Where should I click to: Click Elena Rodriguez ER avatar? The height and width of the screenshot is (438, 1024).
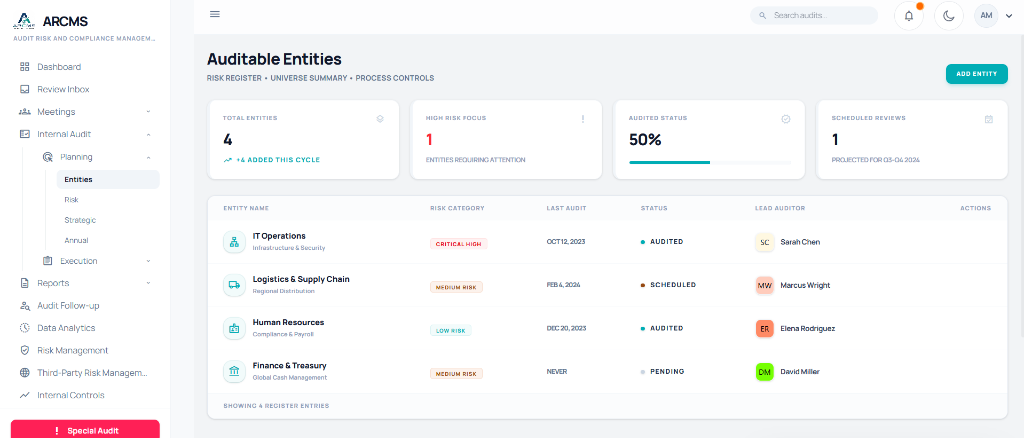(764, 328)
